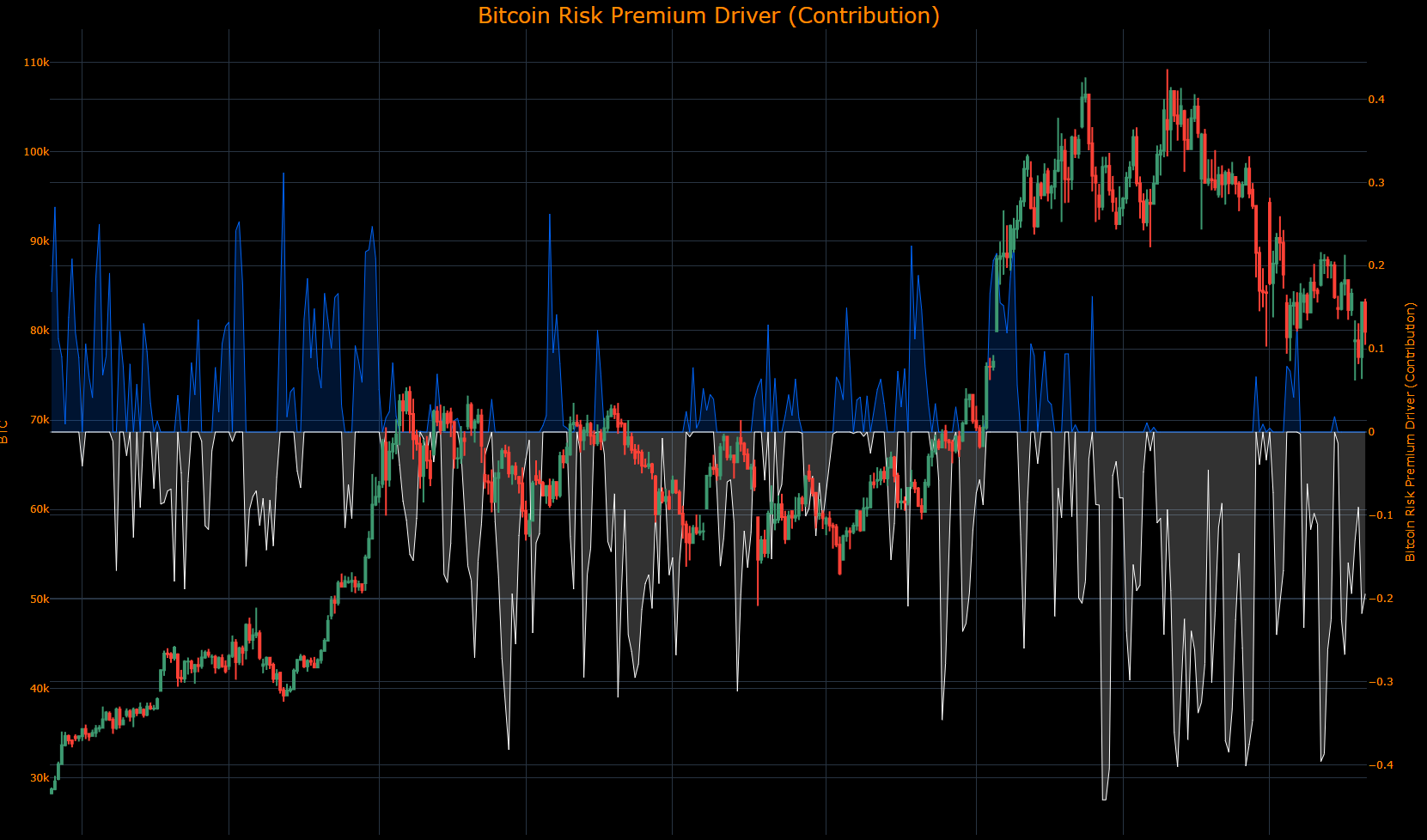Select the 80k tick label on the left axis
1427x840 pixels.
click(x=40, y=331)
